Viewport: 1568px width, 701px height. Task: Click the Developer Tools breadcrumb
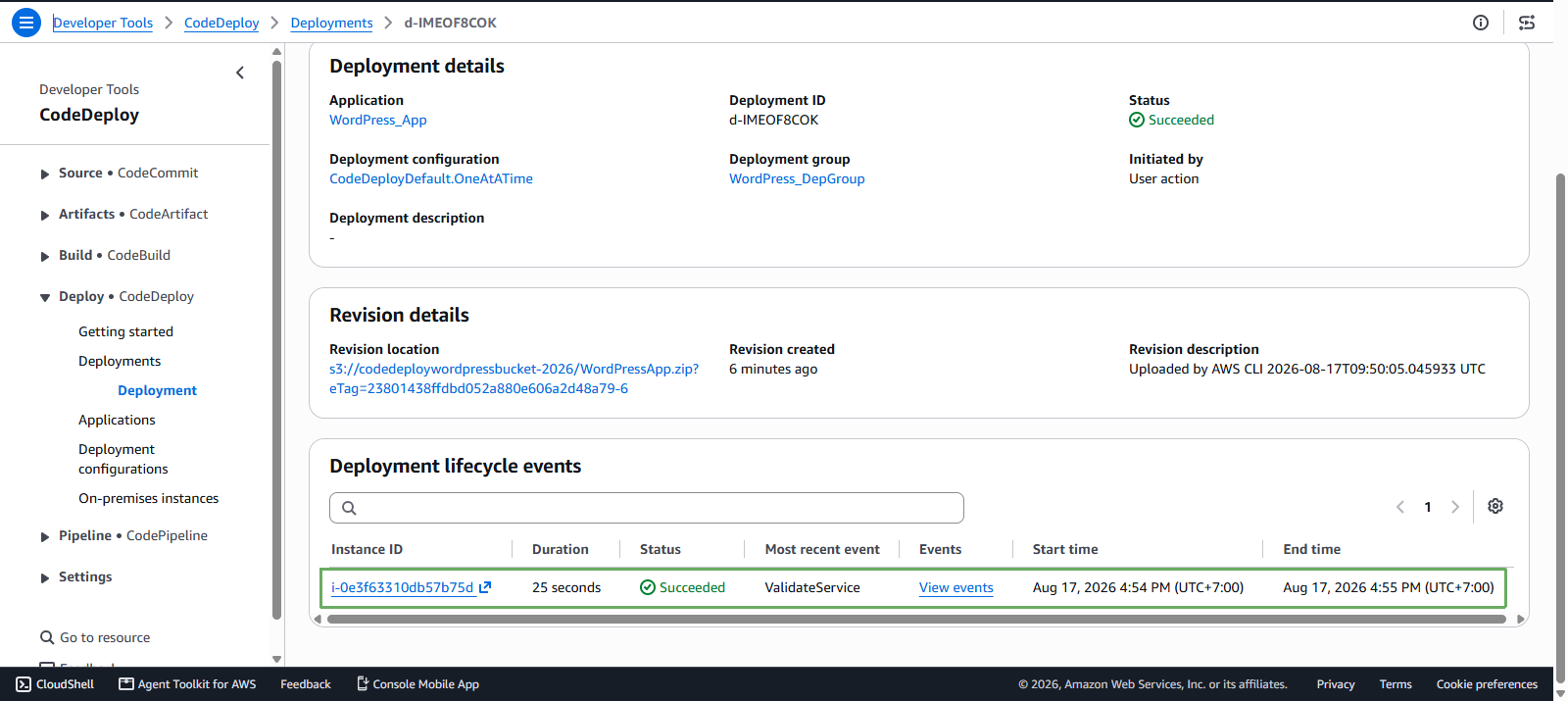click(x=103, y=23)
